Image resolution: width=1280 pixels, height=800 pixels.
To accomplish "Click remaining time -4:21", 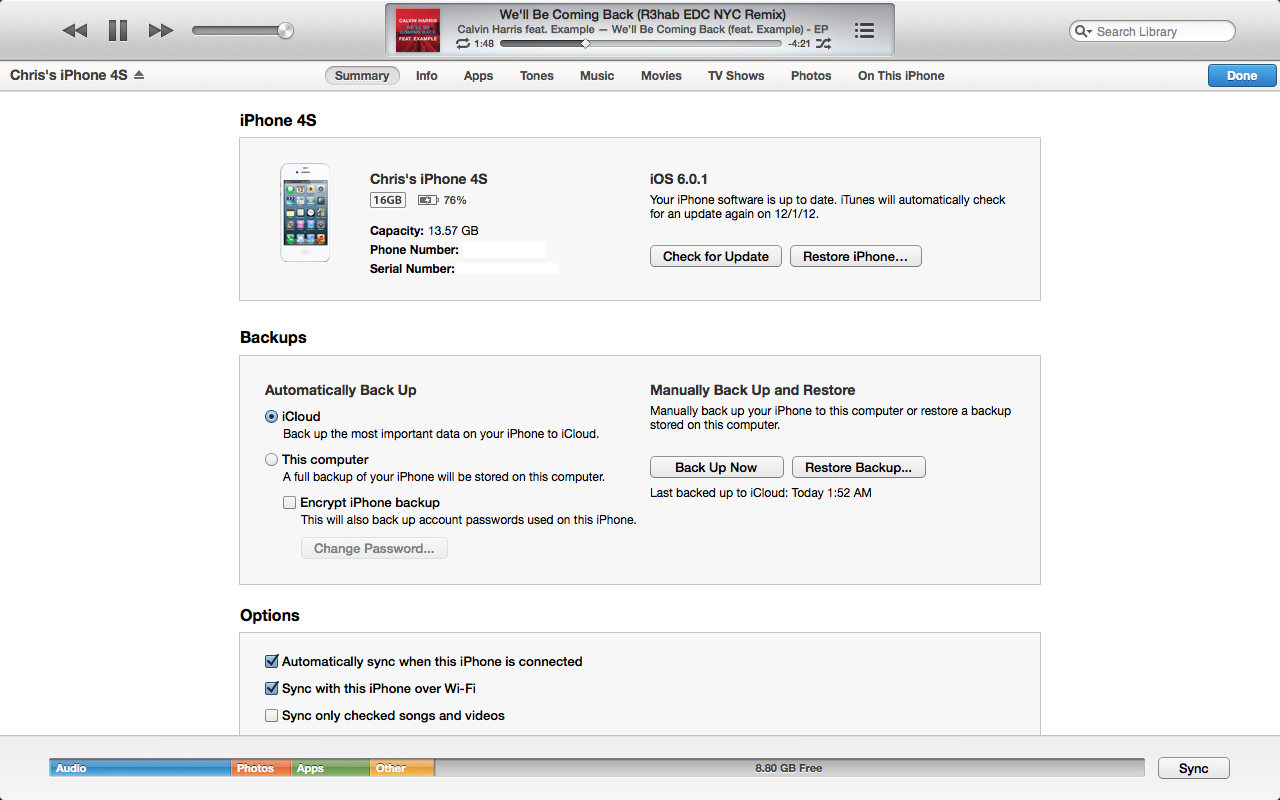I will (799, 44).
